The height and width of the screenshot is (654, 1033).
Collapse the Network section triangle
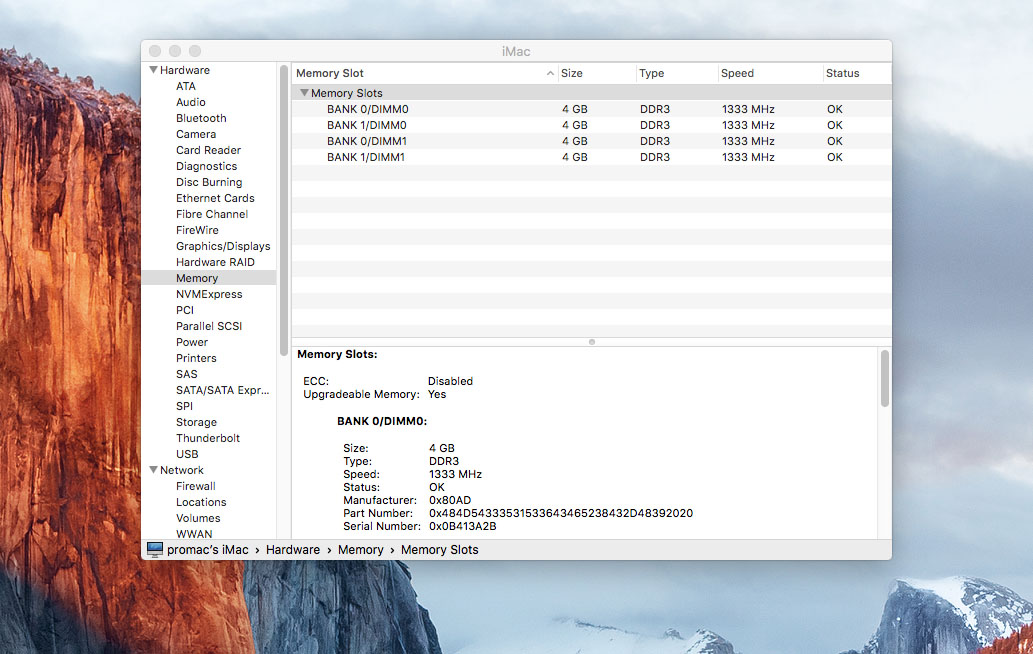153,470
